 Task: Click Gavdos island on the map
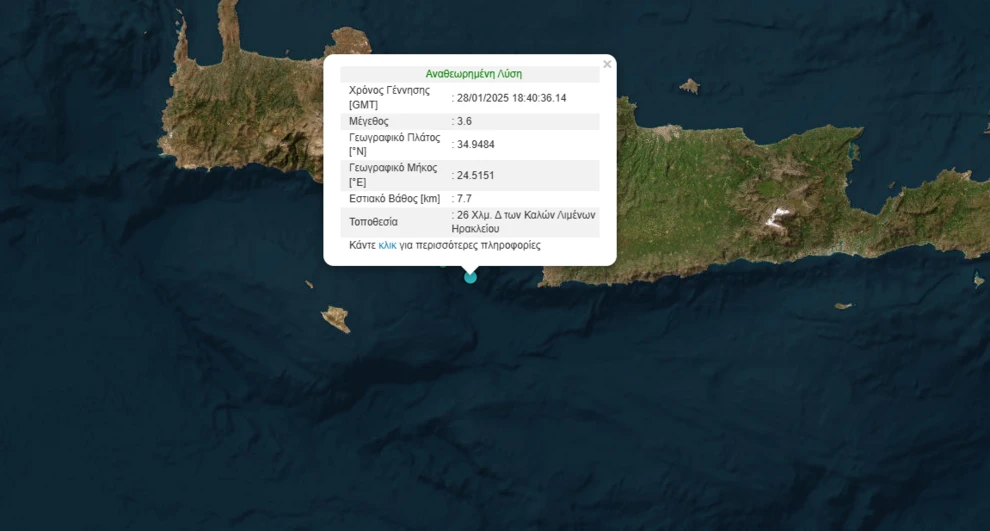337,319
